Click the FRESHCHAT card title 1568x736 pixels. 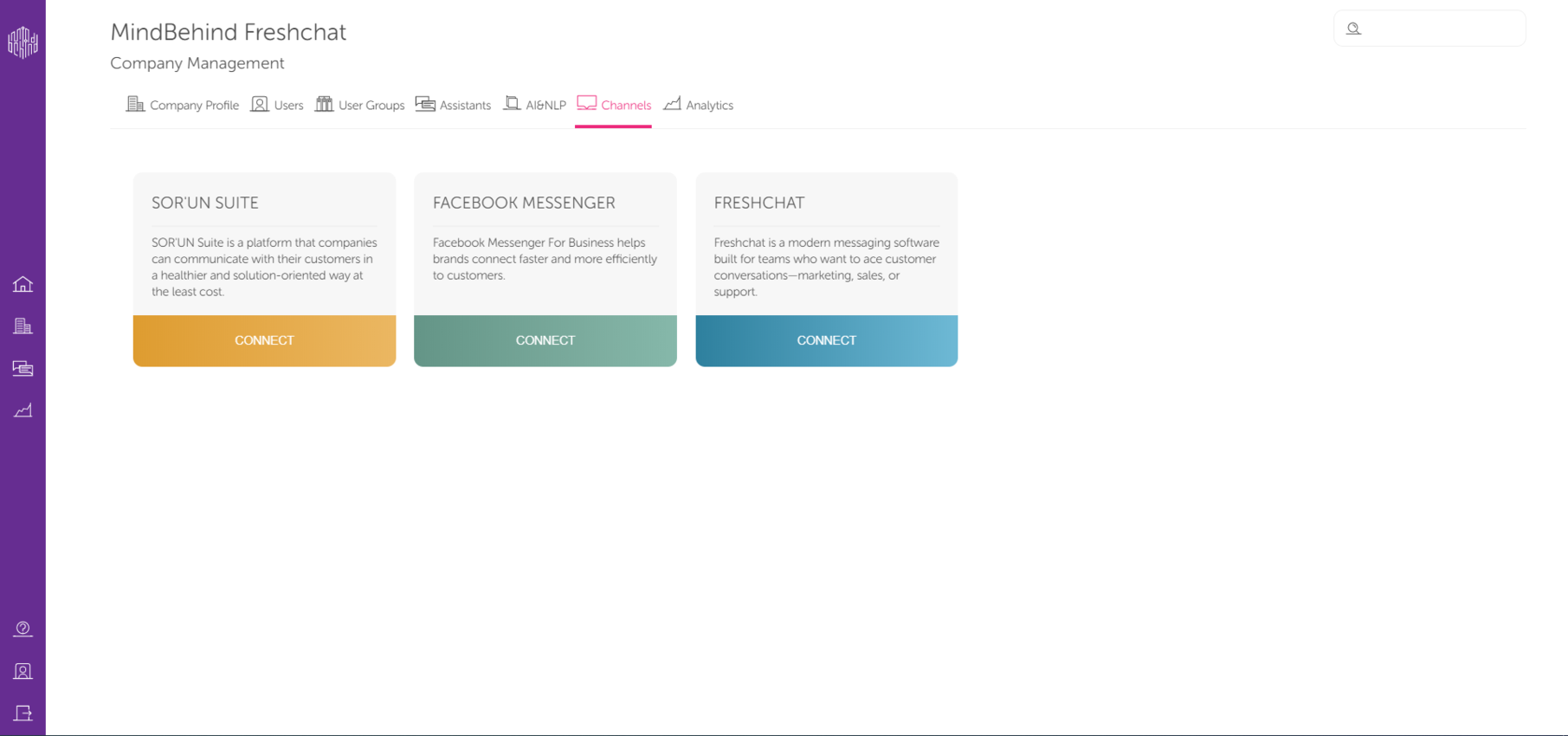(759, 203)
